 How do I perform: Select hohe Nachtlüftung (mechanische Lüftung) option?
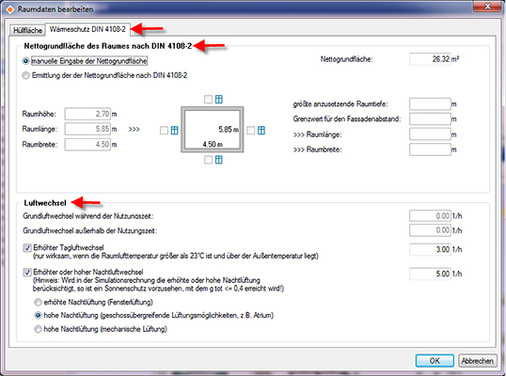tap(38, 329)
